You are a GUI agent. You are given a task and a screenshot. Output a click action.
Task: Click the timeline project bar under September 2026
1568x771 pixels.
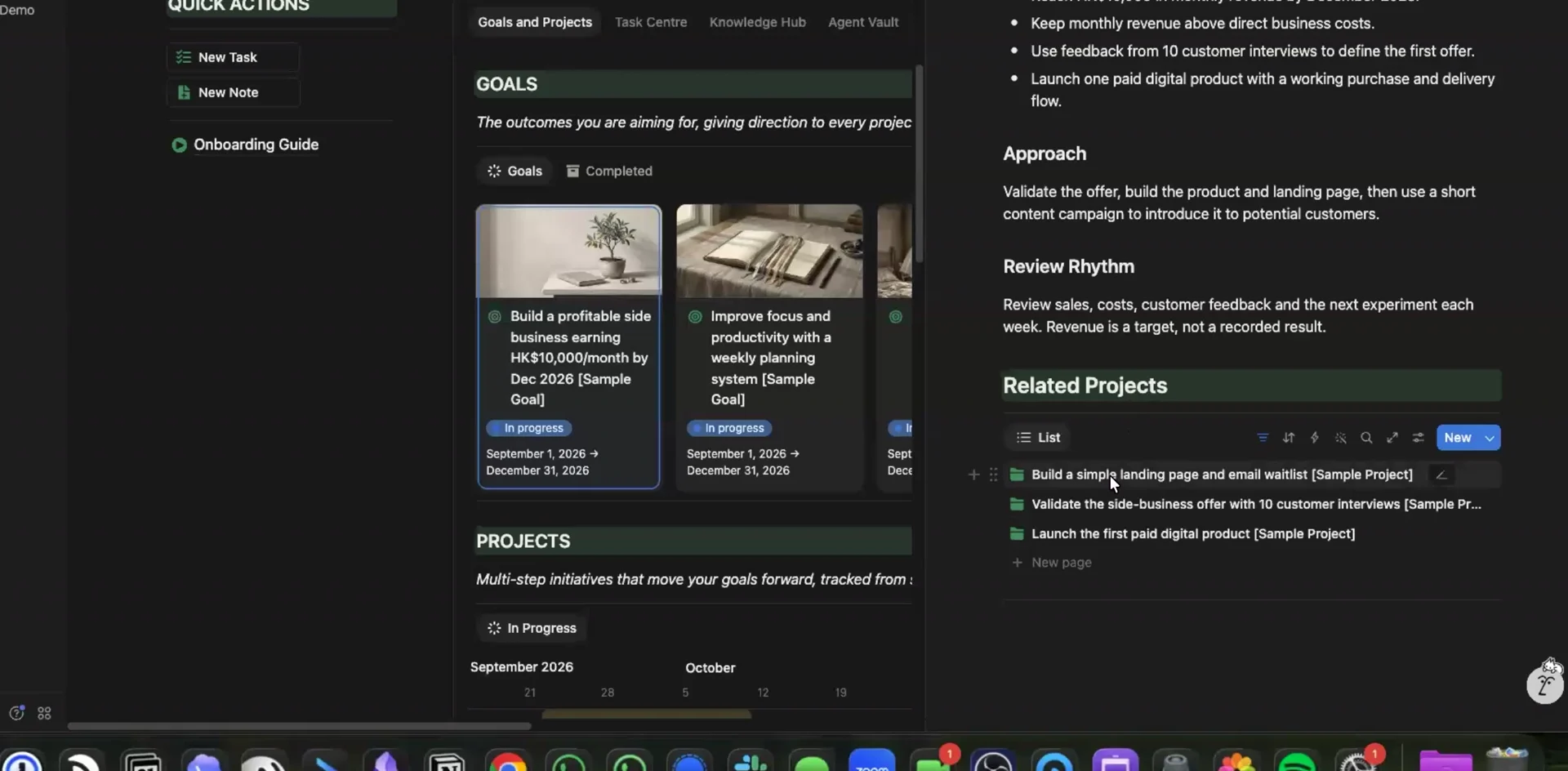pos(646,714)
